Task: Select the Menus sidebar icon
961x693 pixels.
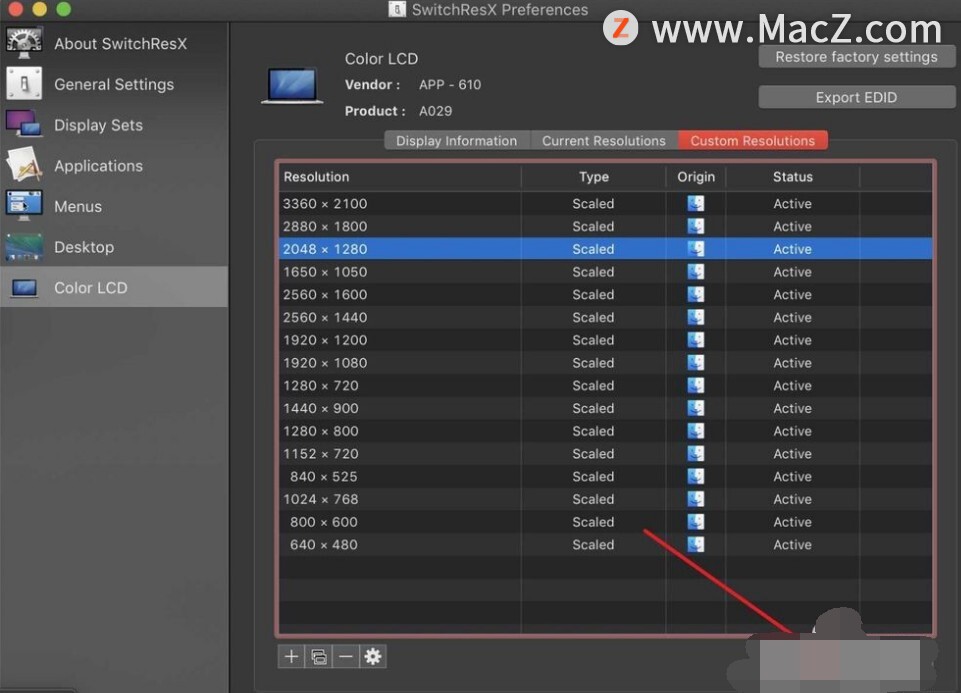Action: pos(24,206)
